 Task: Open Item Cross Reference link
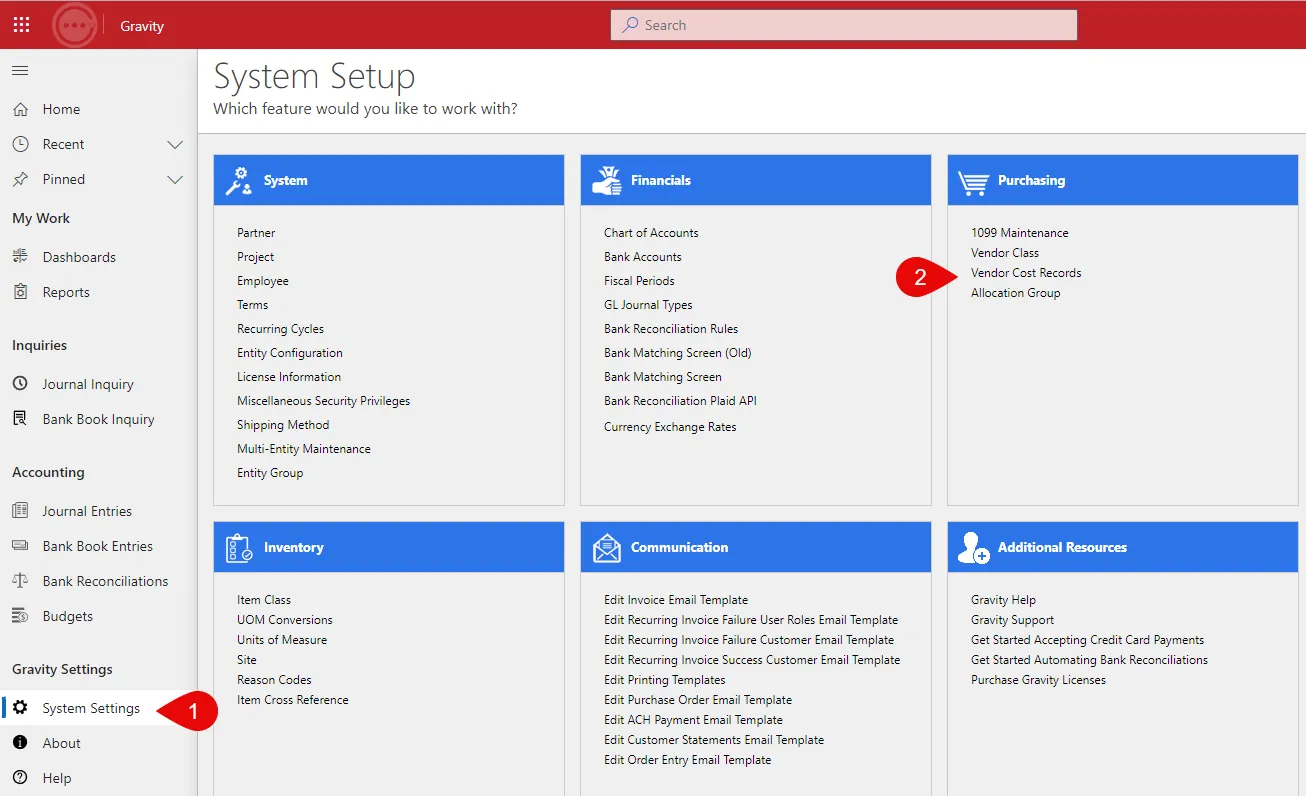point(293,700)
